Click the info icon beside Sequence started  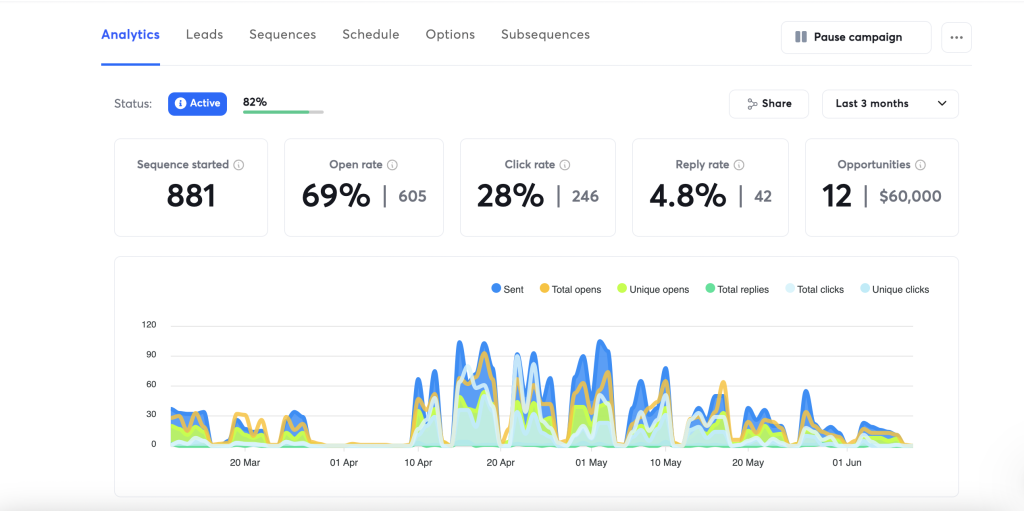tap(239, 165)
